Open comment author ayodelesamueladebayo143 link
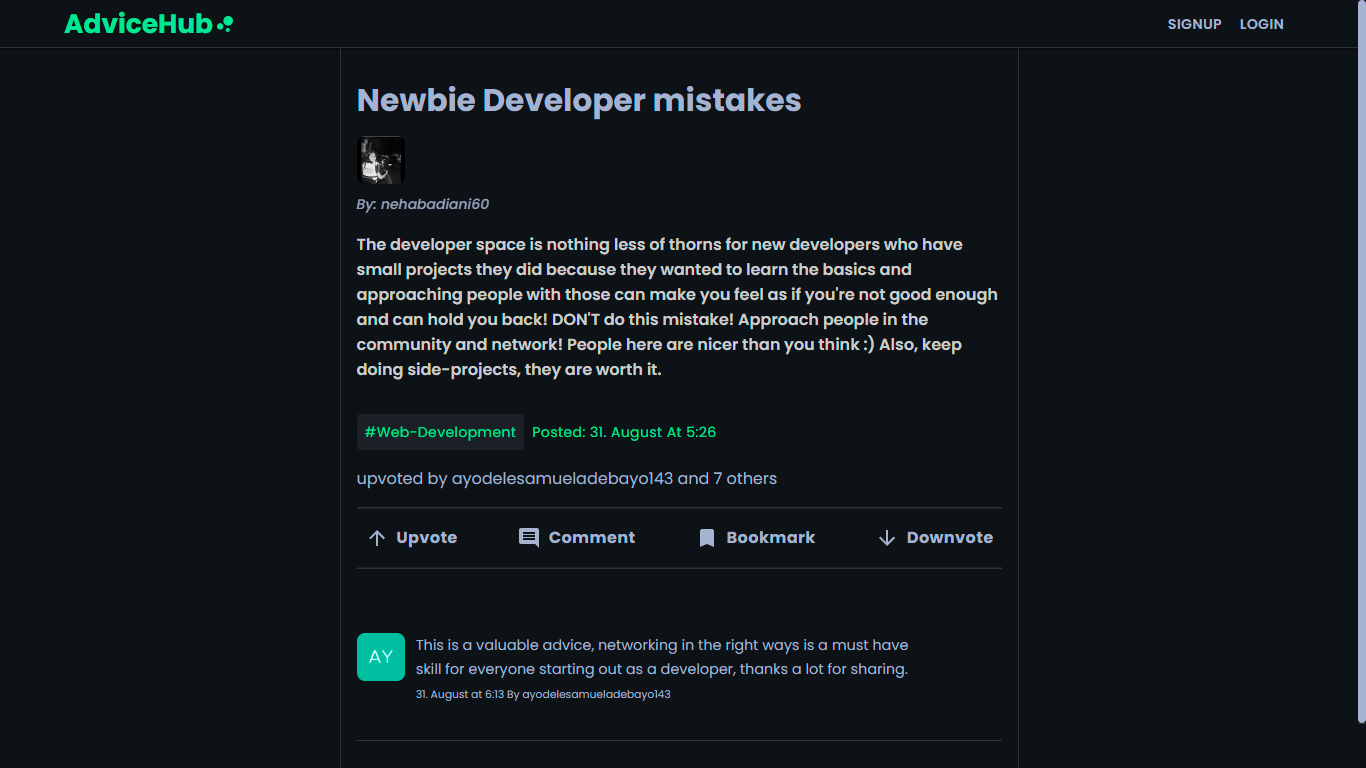Image resolution: width=1366 pixels, height=768 pixels. pos(596,694)
